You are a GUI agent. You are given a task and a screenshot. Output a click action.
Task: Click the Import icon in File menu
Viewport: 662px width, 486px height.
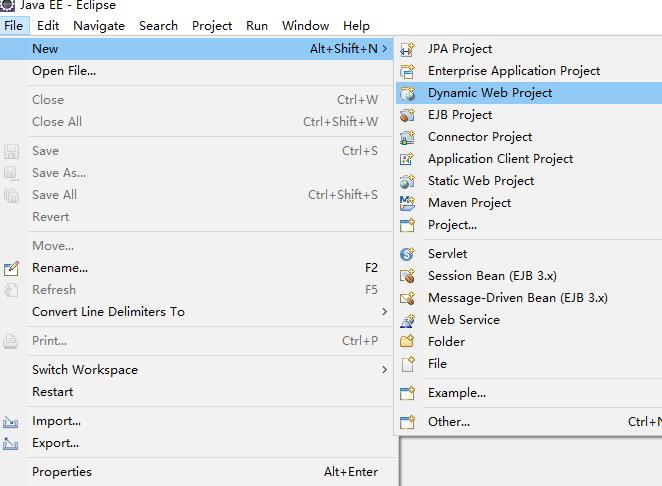11,422
